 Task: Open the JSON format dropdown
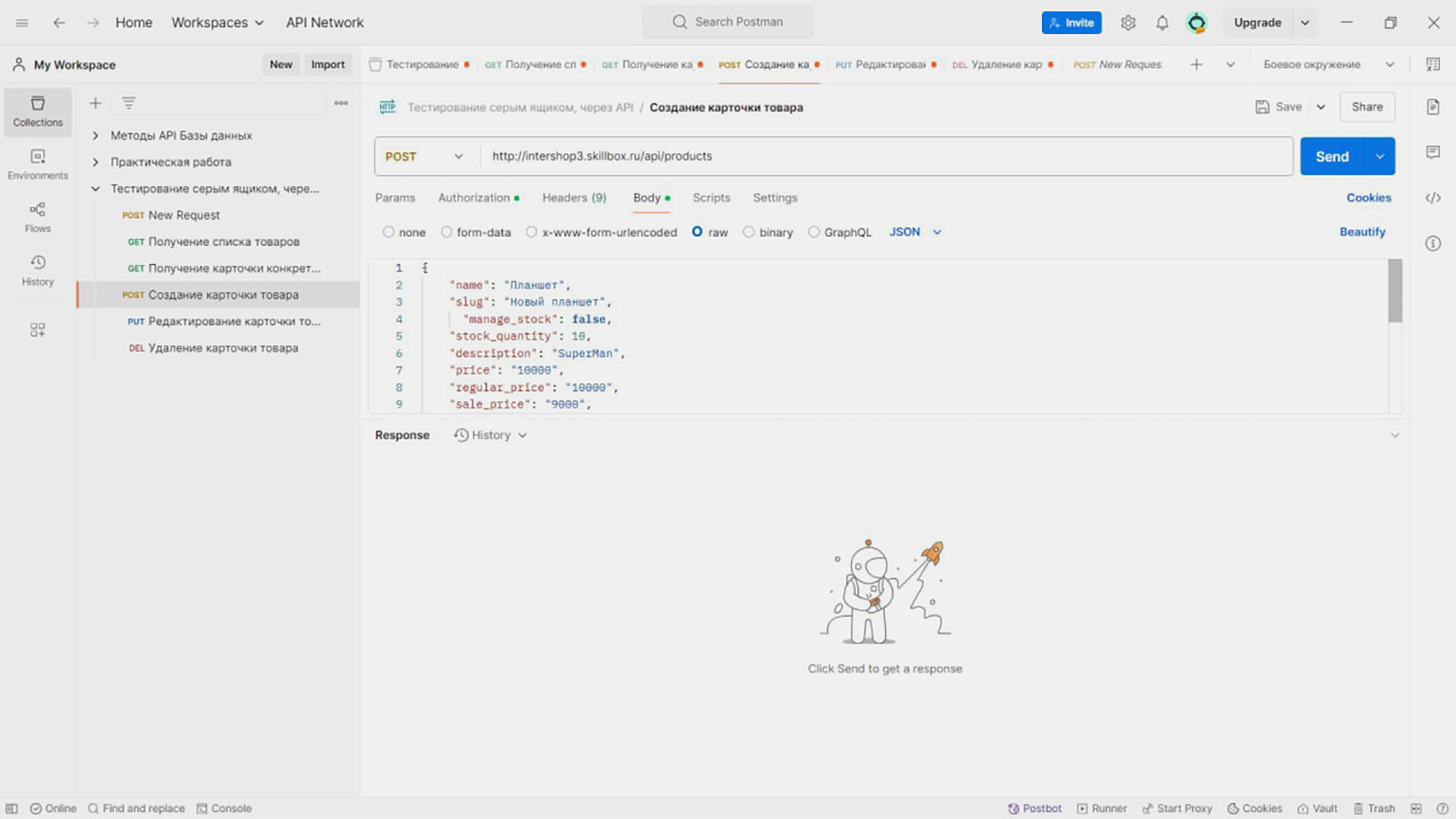click(x=915, y=232)
